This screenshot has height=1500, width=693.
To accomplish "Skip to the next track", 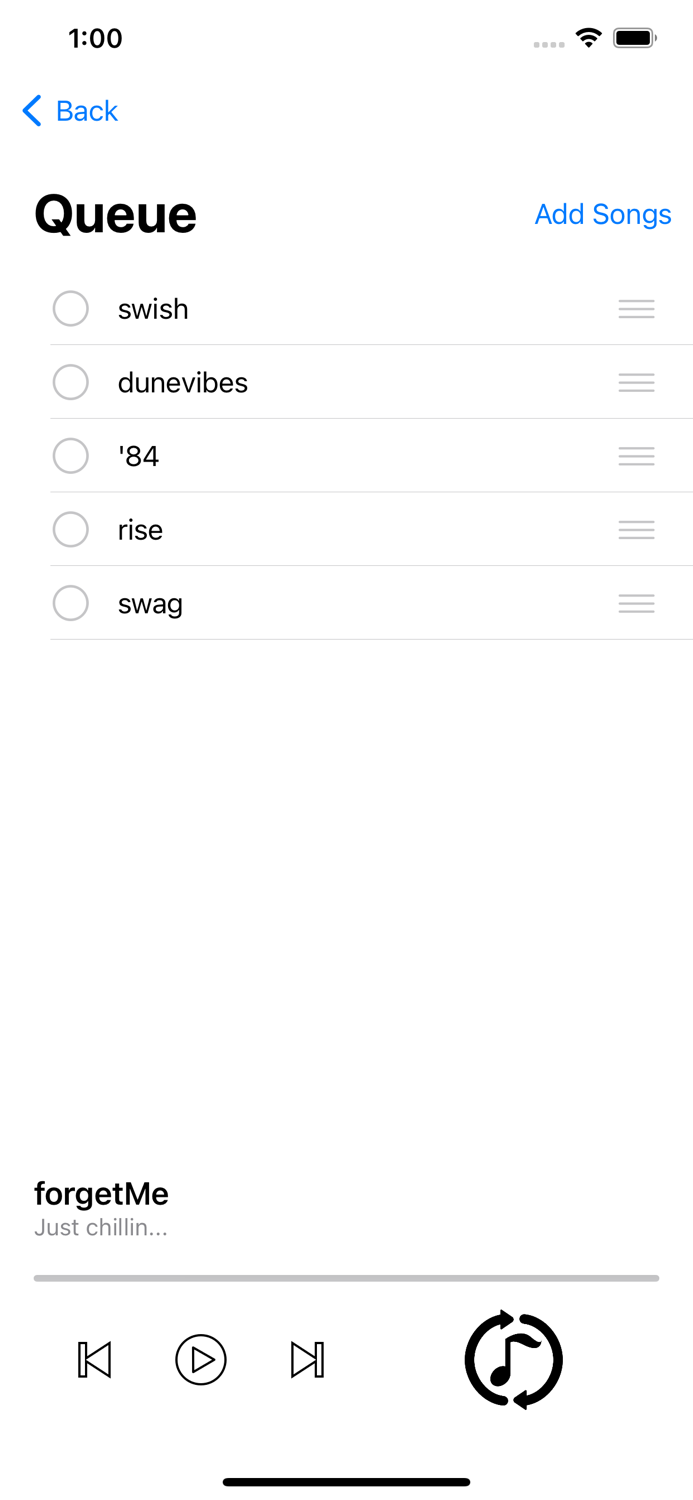I will pyautogui.click(x=307, y=1360).
